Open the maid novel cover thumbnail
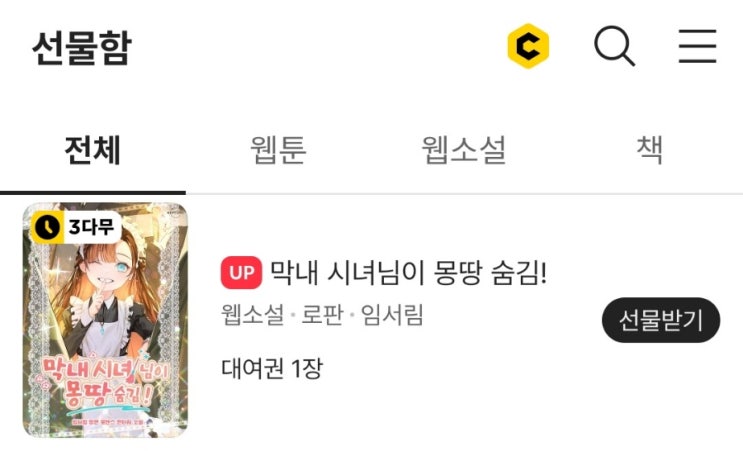 (105, 320)
